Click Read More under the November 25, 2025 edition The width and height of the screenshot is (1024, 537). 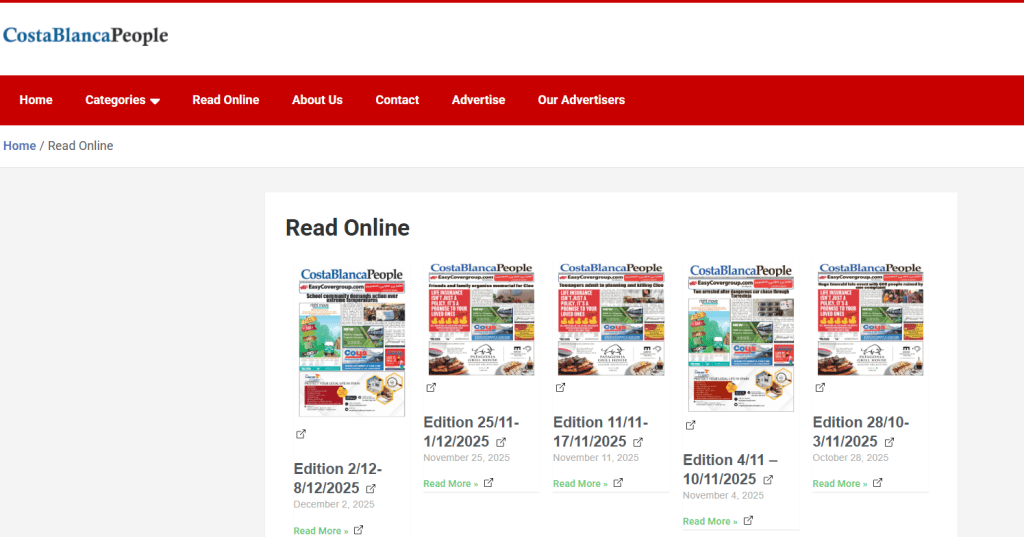451,483
